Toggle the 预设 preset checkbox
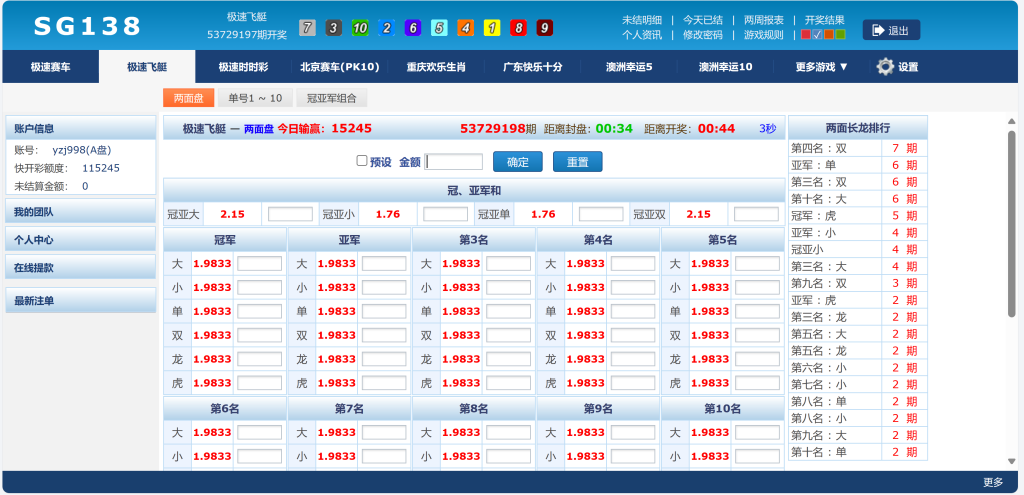 (x=362, y=161)
